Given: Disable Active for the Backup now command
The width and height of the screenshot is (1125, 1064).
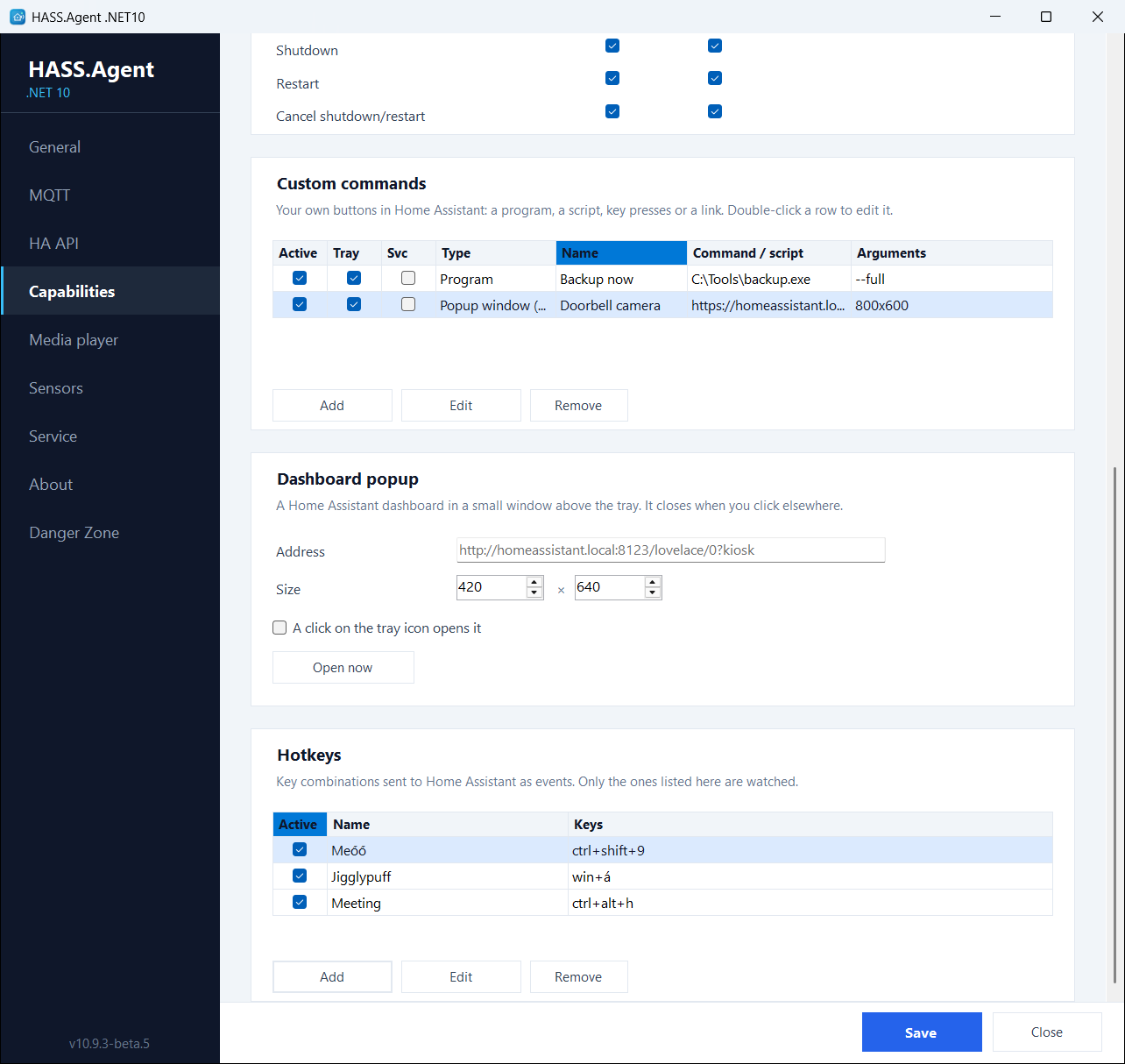Looking at the screenshot, I should 300,278.
